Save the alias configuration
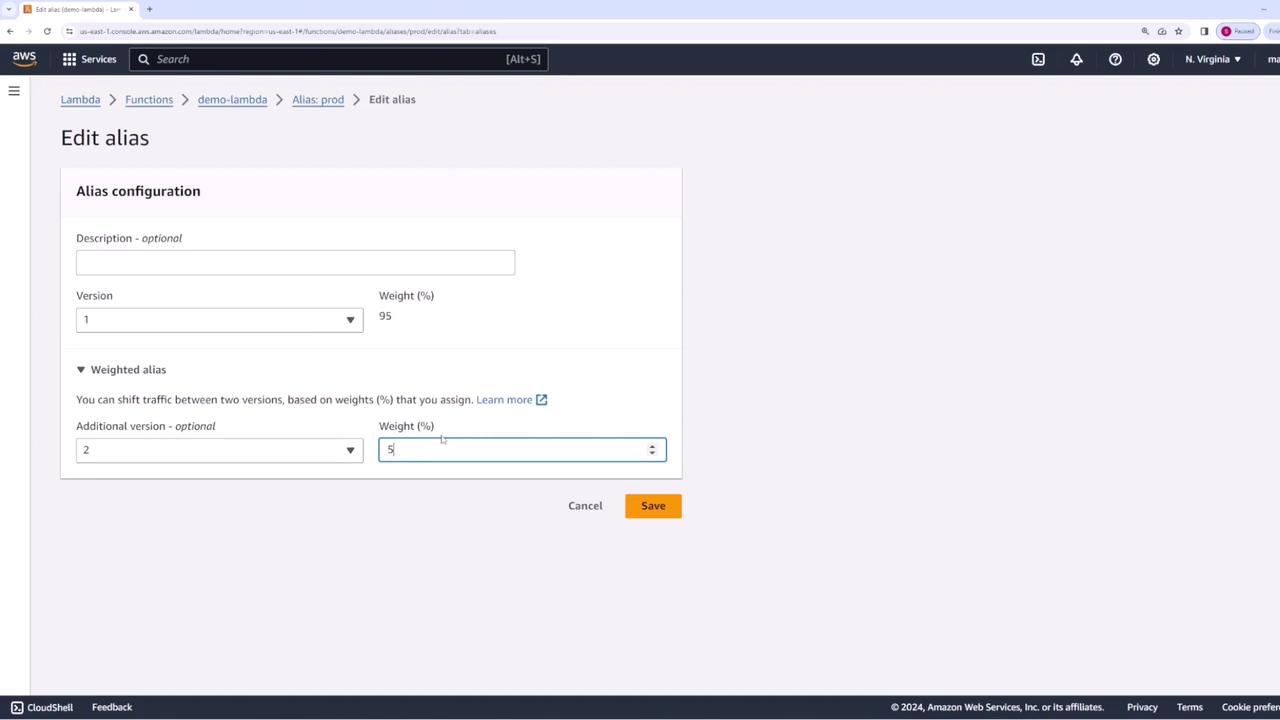 pyautogui.click(x=653, y=506)
